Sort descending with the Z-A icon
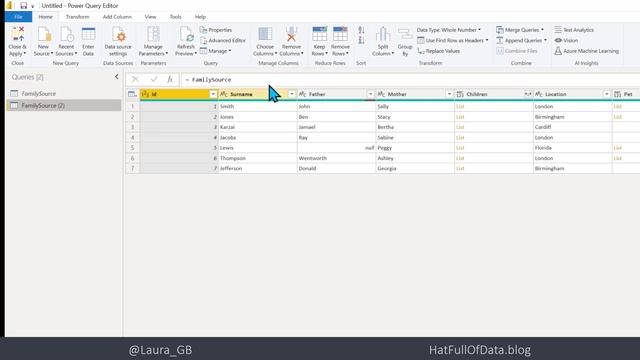 click(361, 40)
